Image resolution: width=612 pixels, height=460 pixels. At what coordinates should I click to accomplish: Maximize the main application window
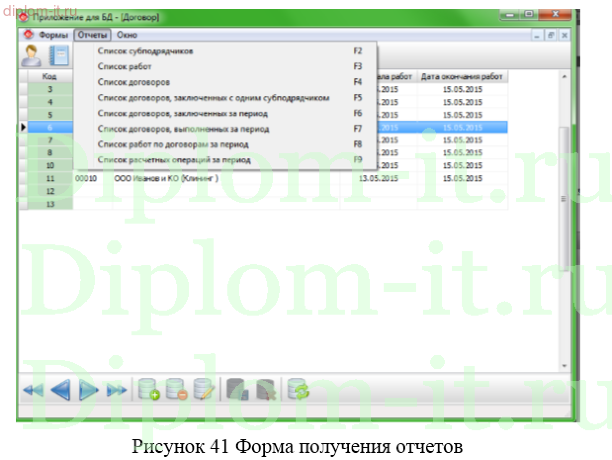click(529, 14)
